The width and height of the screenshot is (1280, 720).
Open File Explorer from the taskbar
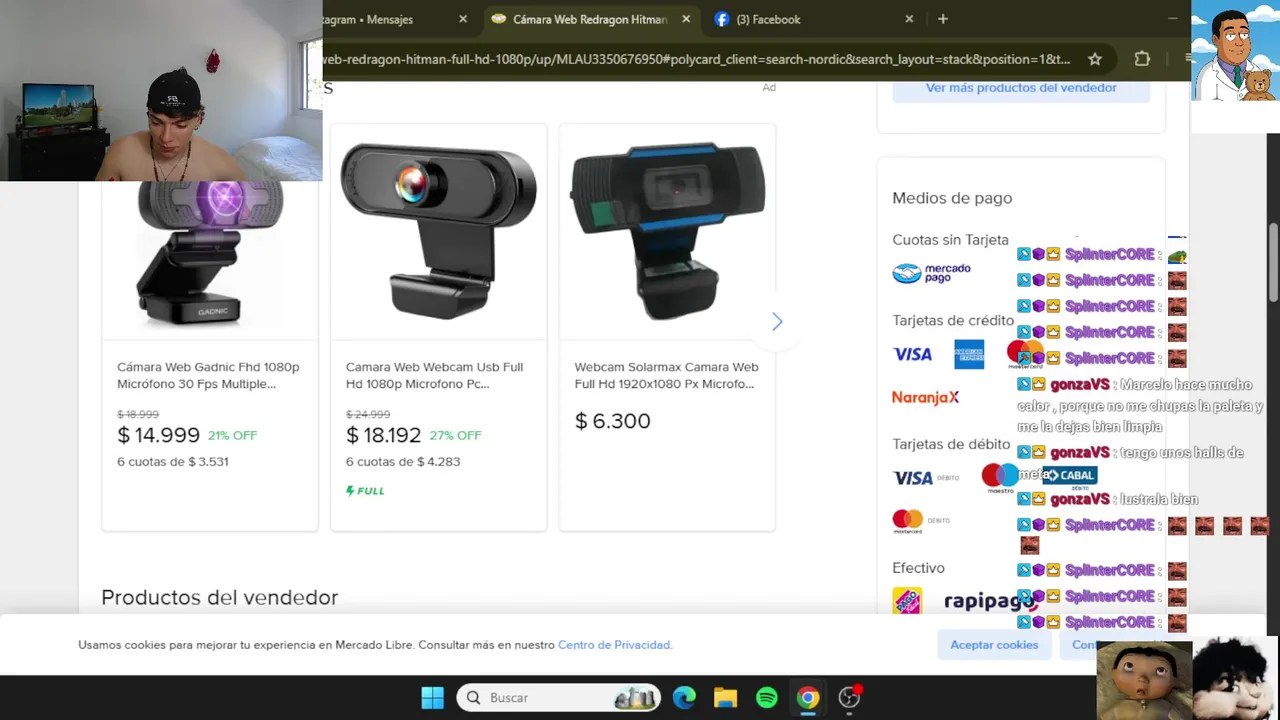(x=725, y=698)
